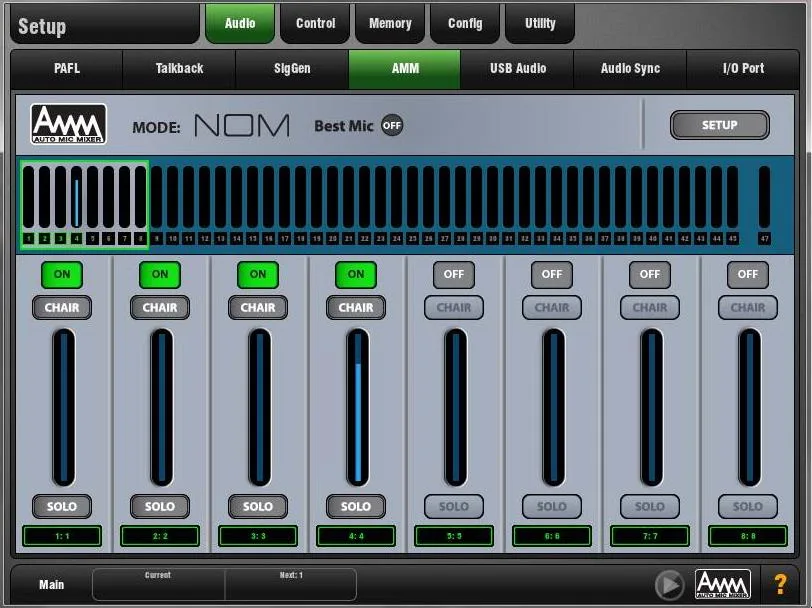This screenshot has width=812, height=608.
Task: Open the AMM shortcut icon in bottom bar
Action: 722,584
